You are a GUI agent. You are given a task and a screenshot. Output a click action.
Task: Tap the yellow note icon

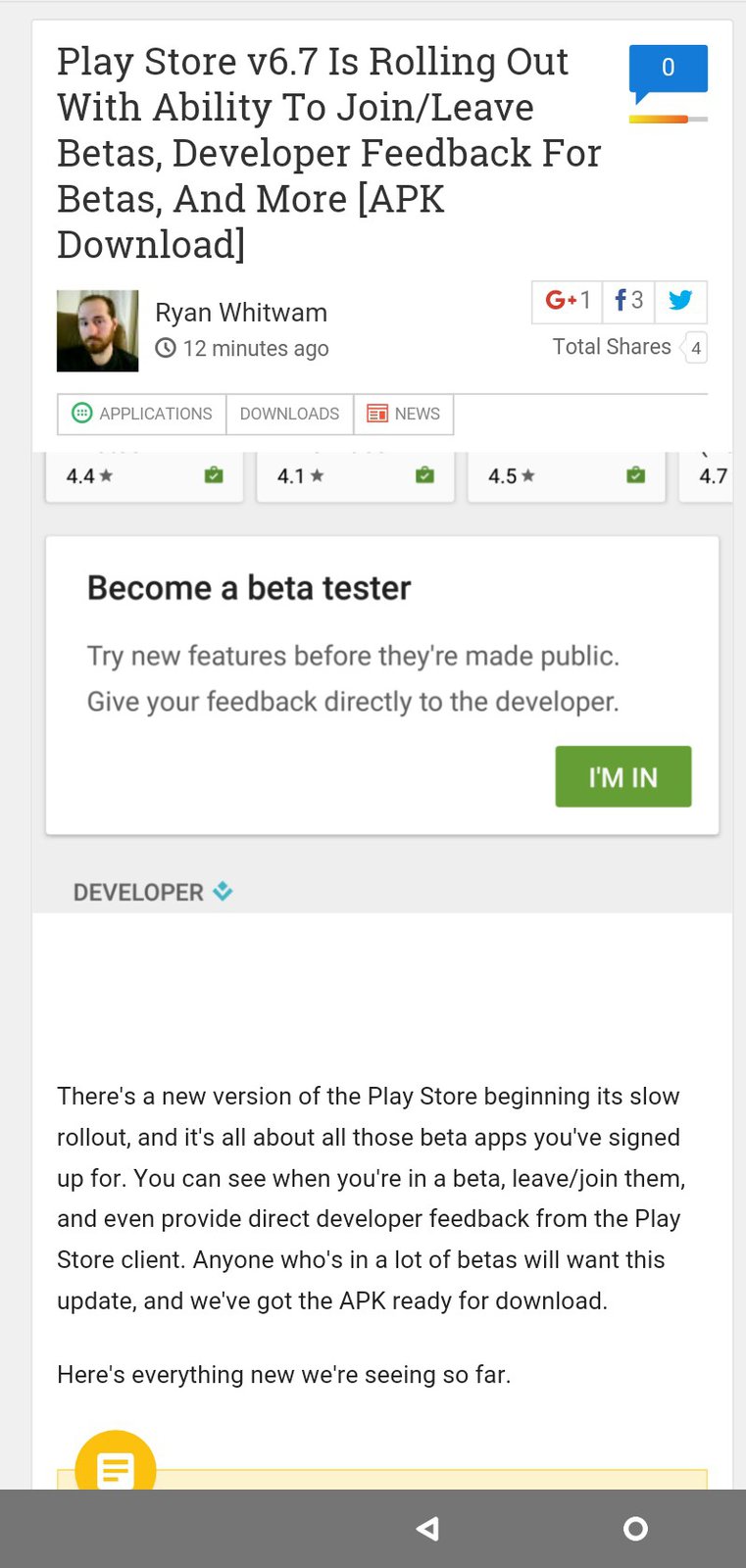click(116, 1466)
